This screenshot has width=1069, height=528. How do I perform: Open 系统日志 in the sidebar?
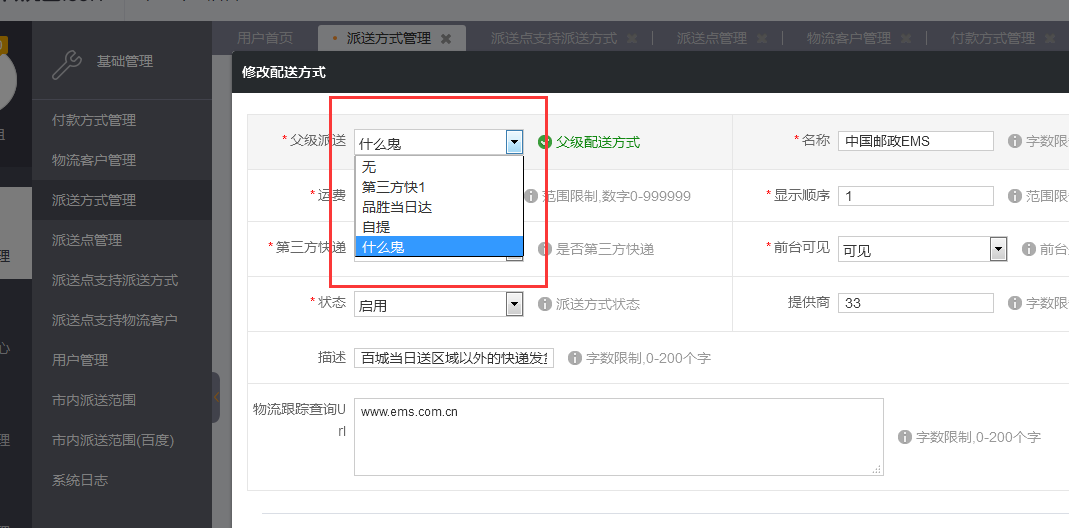tap(80, 480)
